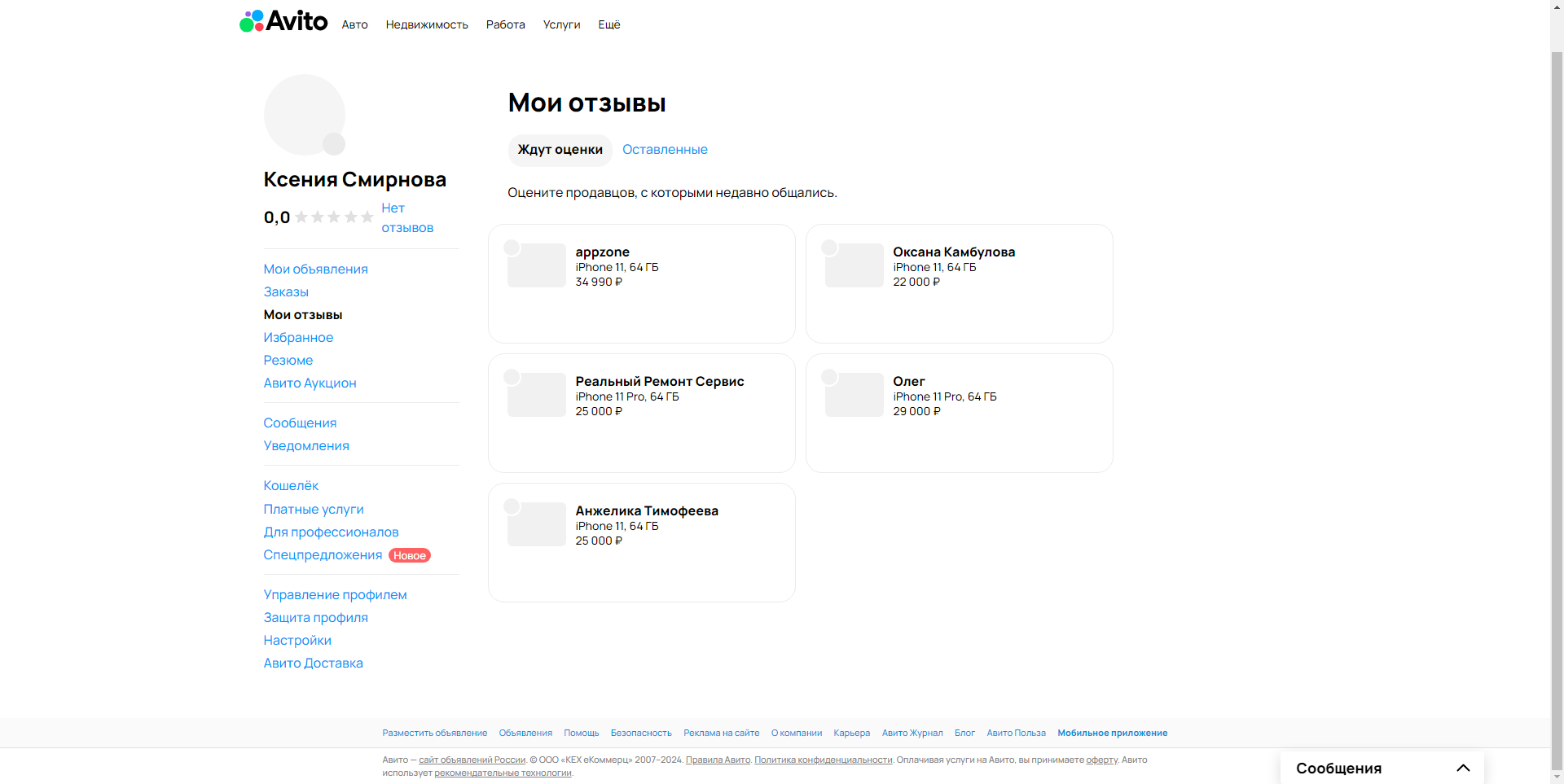Screen dimensions: 1564x784
Task: Open Платные услуги link
Action: tap(314, 509)
